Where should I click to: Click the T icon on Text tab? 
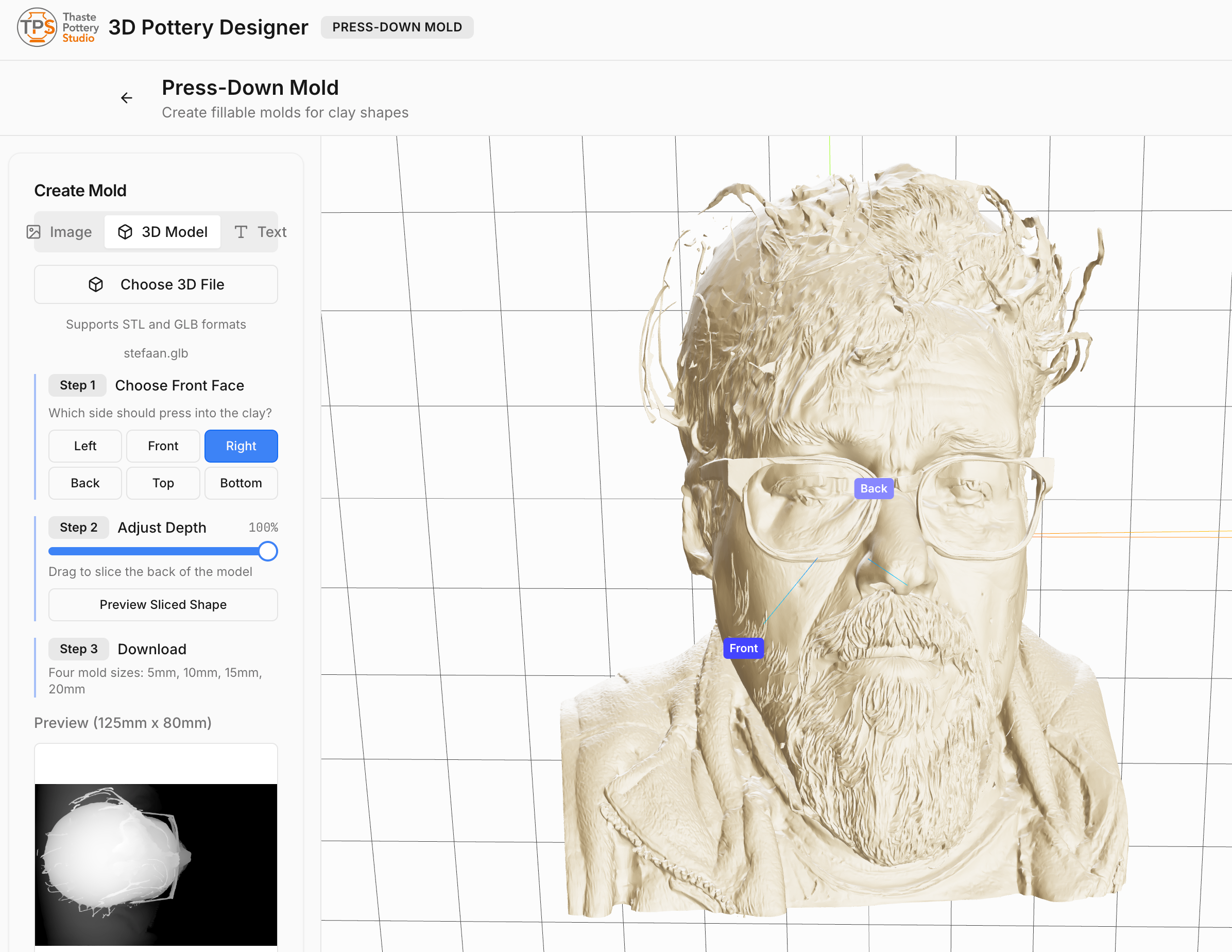point(241,232)
